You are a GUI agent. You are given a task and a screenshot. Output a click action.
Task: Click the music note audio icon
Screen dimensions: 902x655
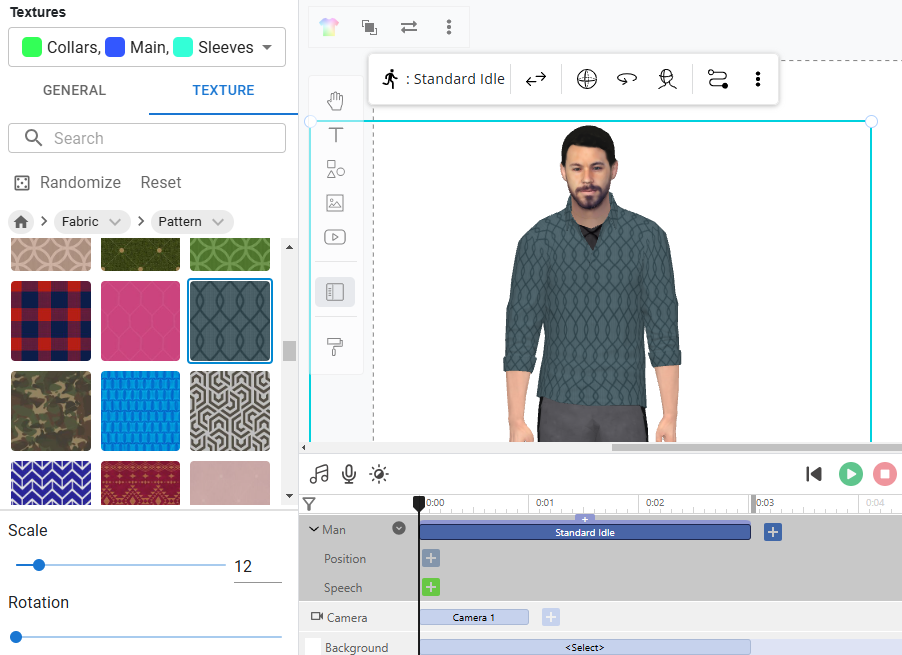click(x=319, y=474)
